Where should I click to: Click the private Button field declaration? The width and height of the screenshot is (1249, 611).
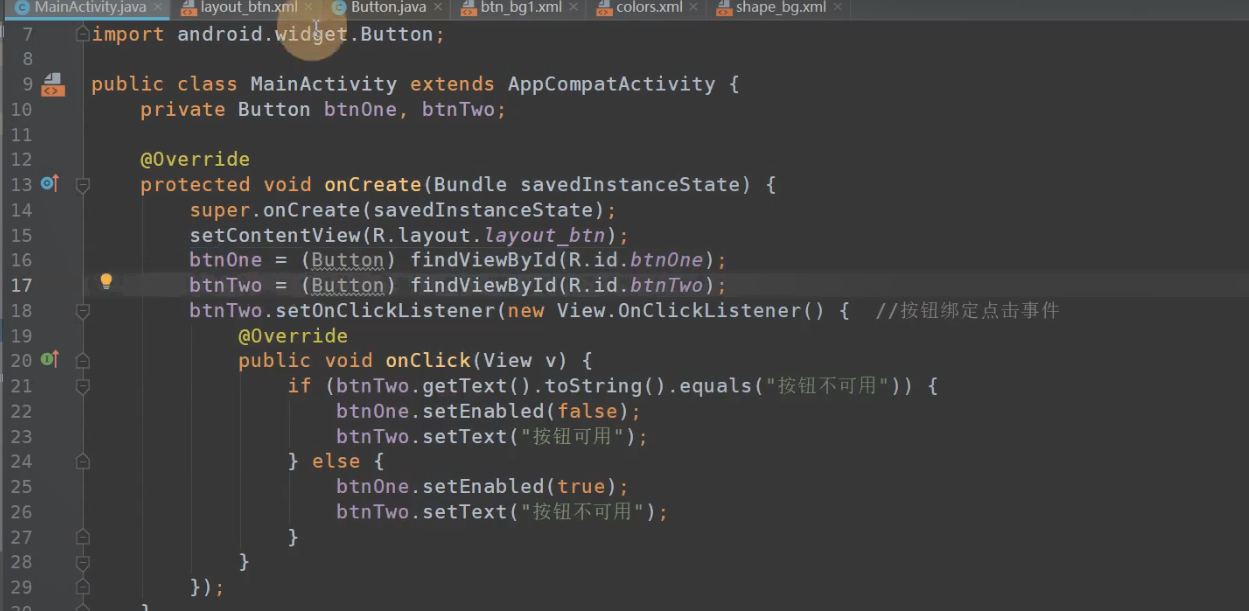coord(323,109)
